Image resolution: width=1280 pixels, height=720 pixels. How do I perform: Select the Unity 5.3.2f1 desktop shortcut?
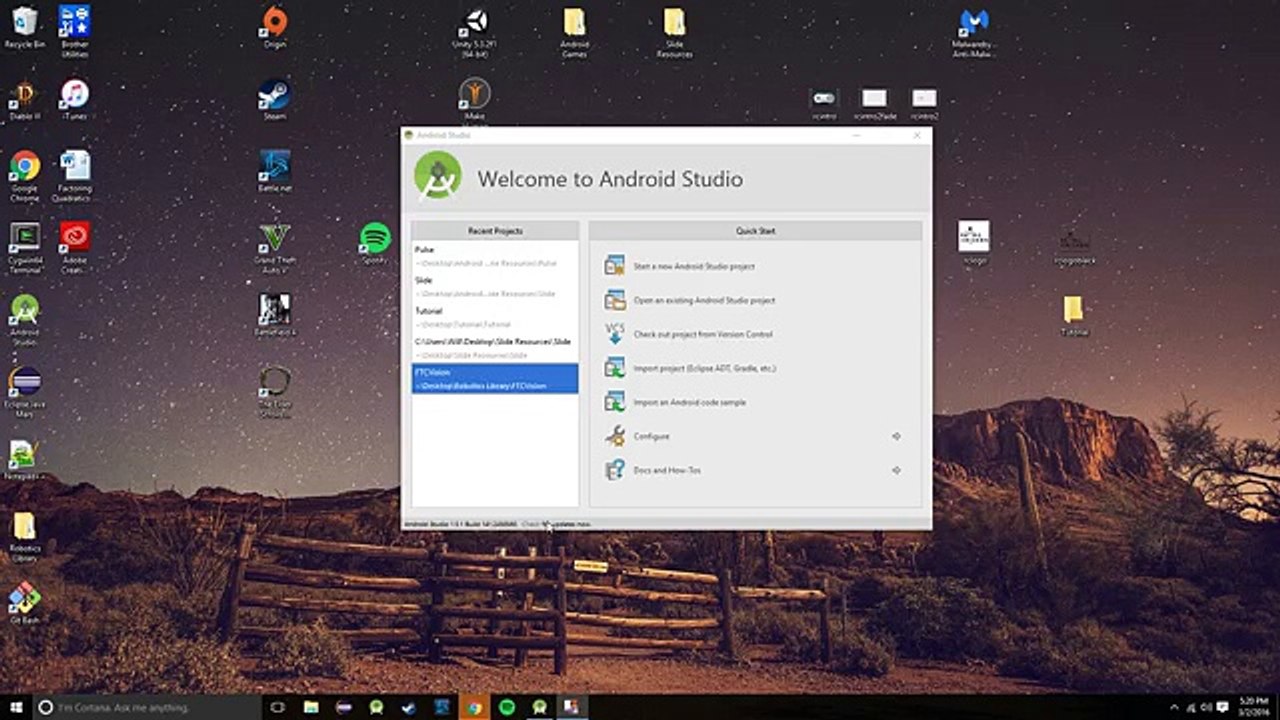click(474, 31)
